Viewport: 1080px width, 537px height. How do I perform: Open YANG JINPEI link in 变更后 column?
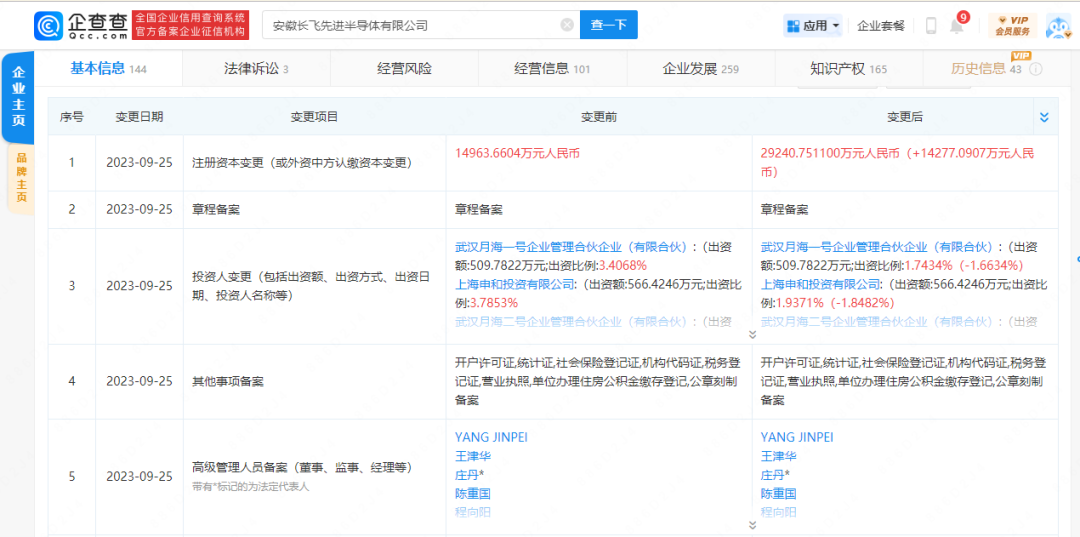[797, 437]
